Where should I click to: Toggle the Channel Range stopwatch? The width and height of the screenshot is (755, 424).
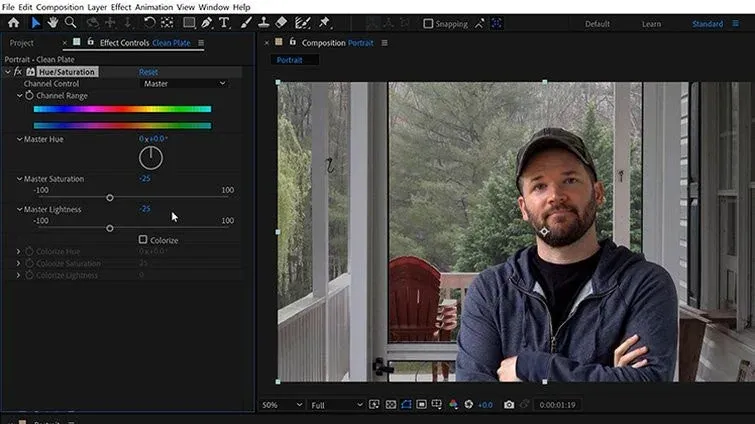29,95
